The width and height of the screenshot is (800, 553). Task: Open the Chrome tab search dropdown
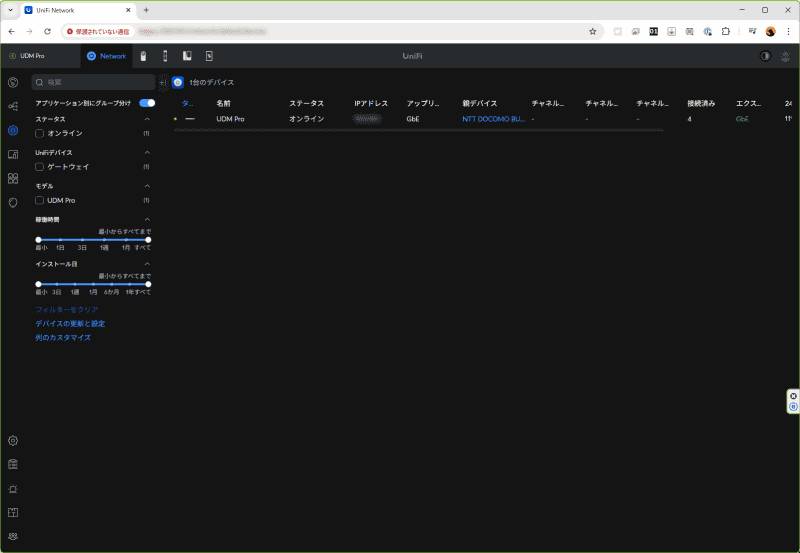(10, 10)
